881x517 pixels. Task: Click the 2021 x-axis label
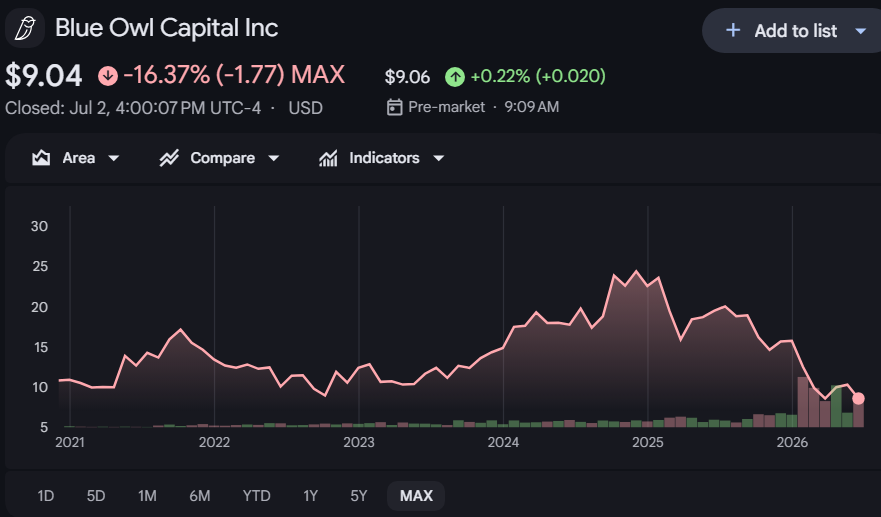tap(70, 442)
